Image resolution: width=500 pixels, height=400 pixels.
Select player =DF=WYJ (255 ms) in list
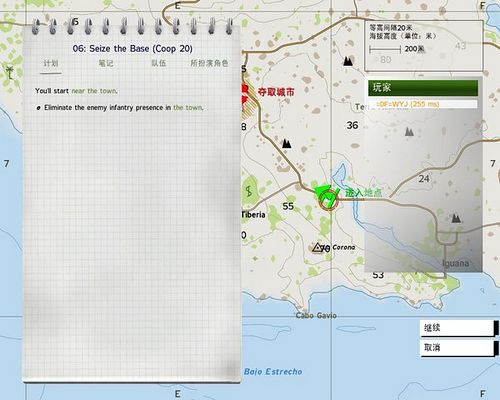(423, 104)
